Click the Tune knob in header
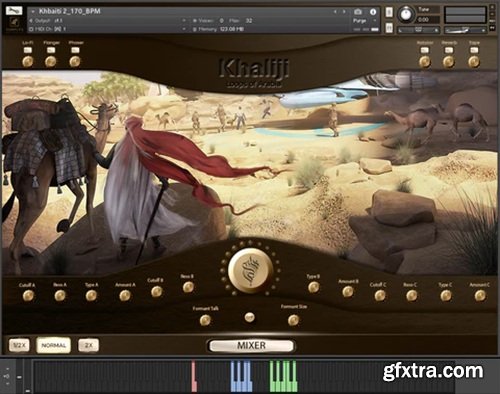The width and height of the screenshot is (500, 394). click(406, 15)
